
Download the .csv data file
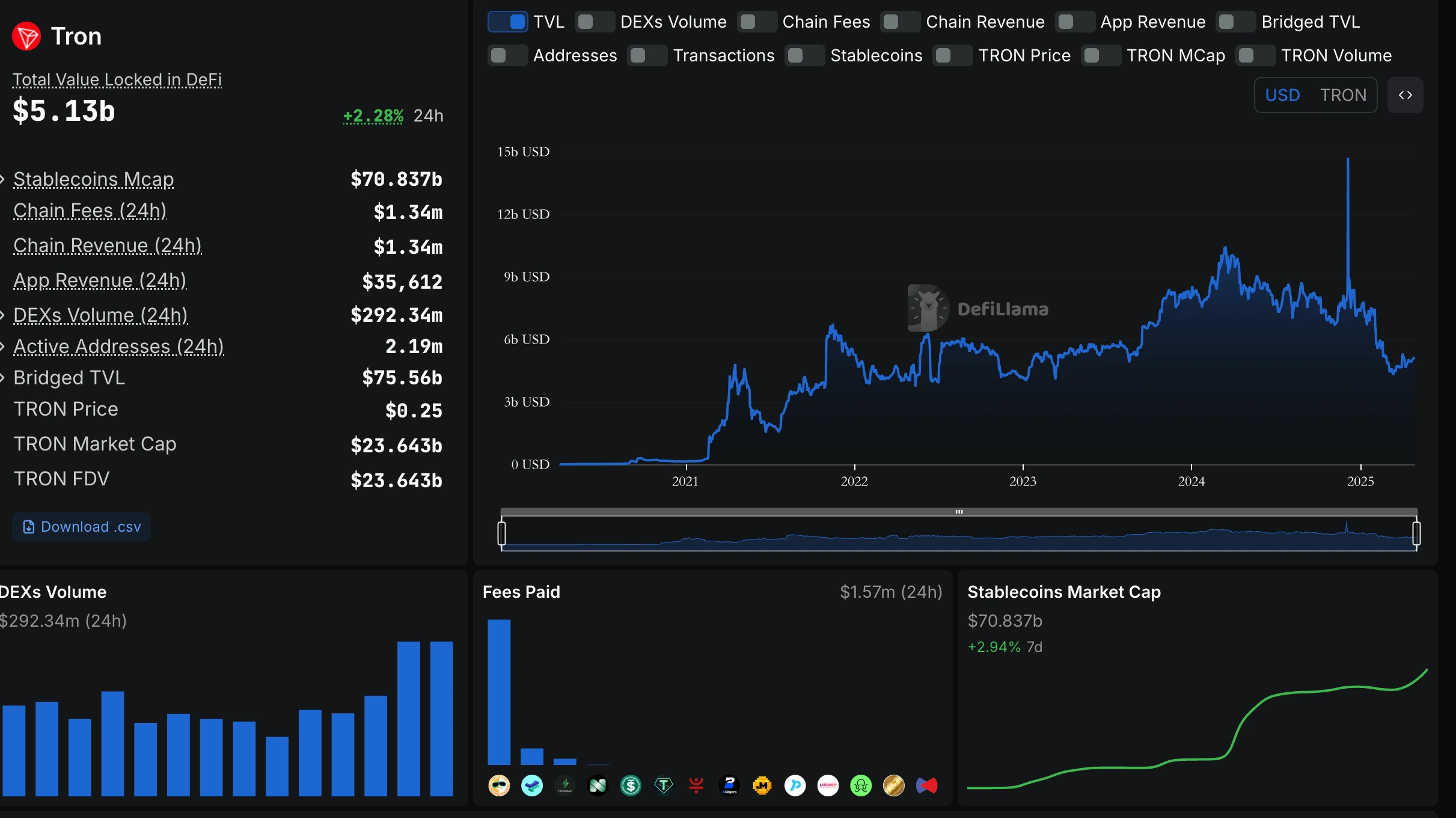(x=81, y=527)
